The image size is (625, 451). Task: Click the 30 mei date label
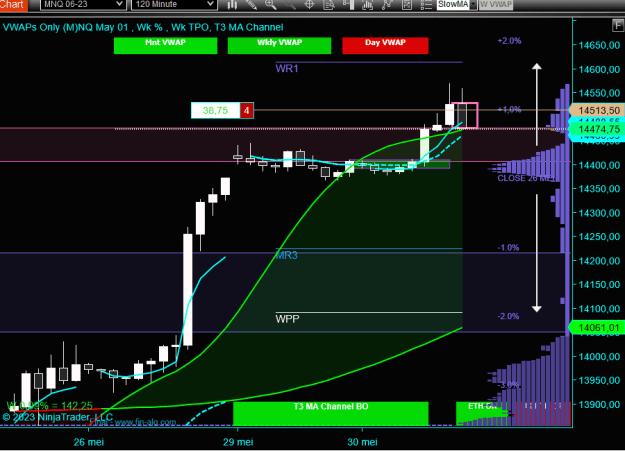click(x=362, y=442)
